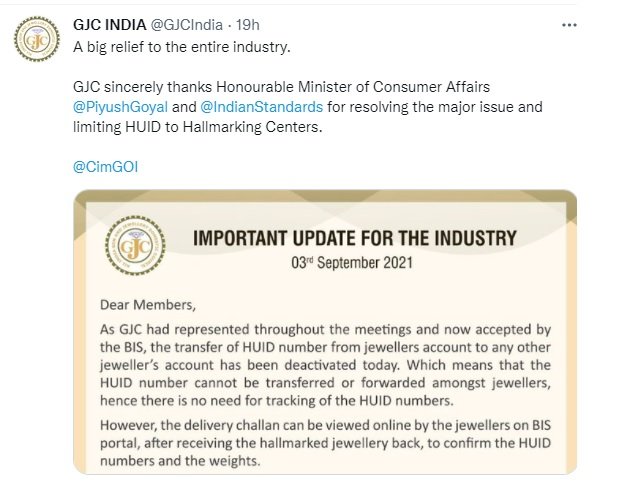Viewport: 644px width, 483px height.
Task: Click paragraph starting 'As GJC had represented'
Action: click(x=325, y=365)
